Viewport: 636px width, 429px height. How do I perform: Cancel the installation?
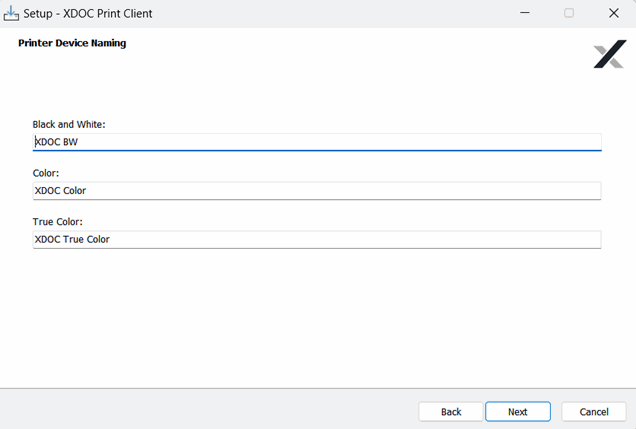[594, 411]
